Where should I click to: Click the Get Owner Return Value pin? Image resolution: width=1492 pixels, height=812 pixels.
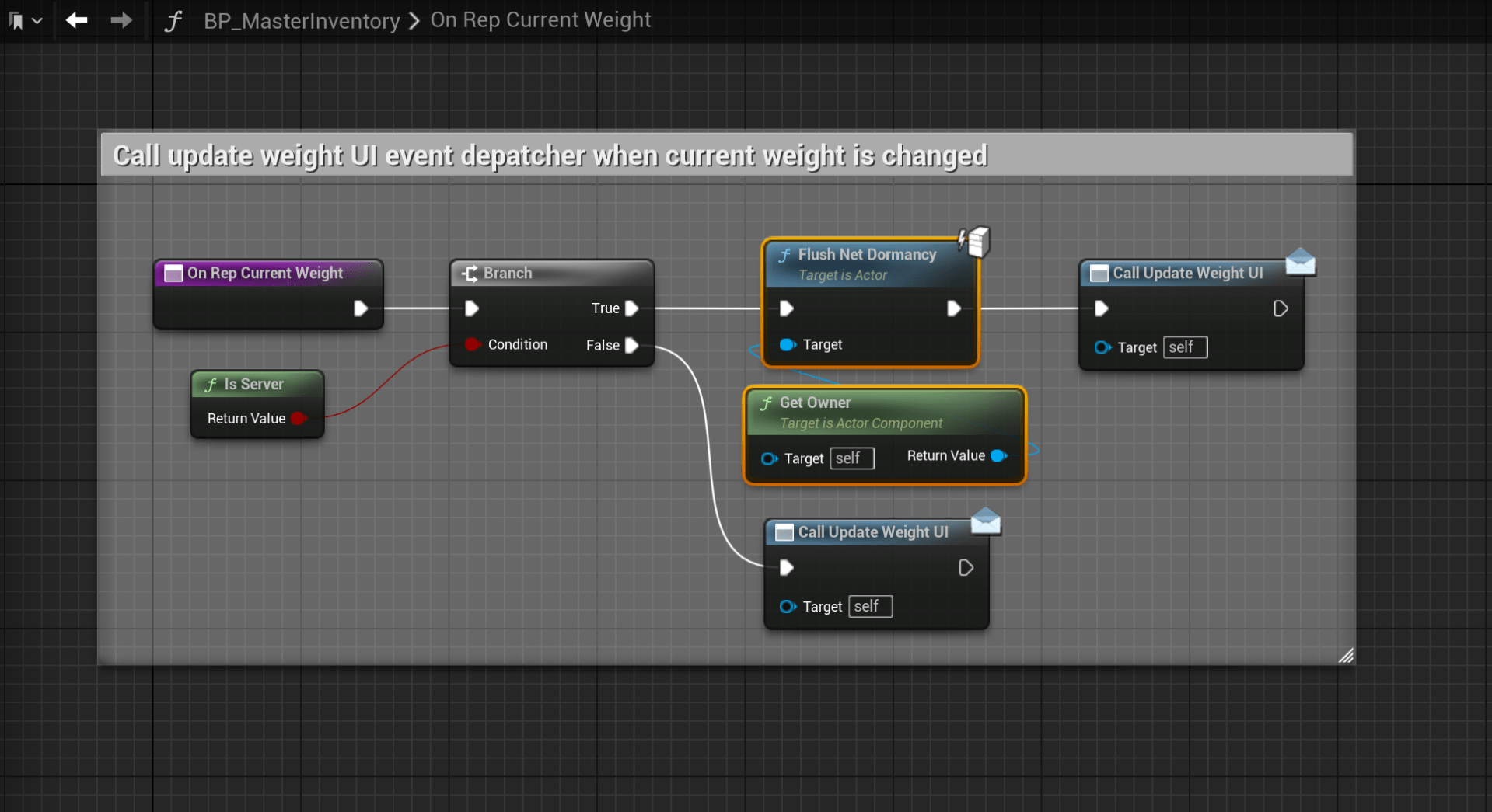tap(999, 455)
